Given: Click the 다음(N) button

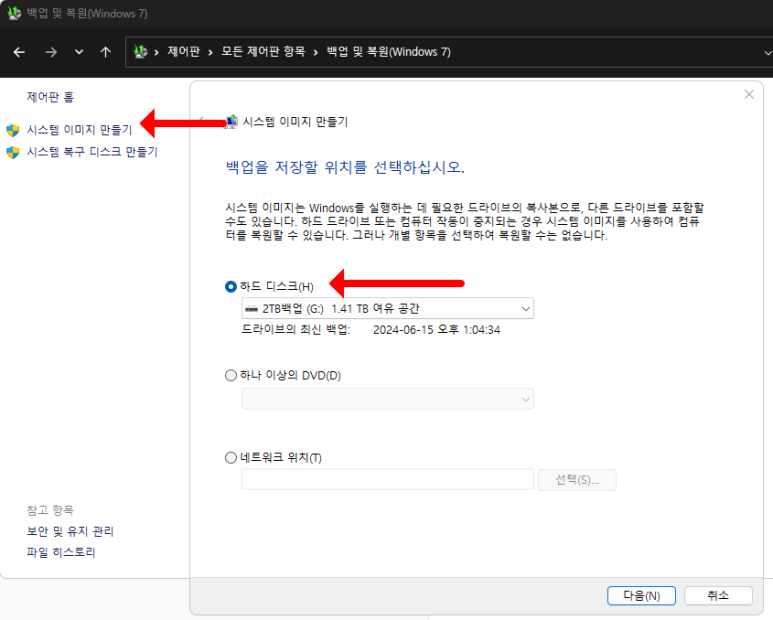Looking at the screenshot, I should coord(641,596).
